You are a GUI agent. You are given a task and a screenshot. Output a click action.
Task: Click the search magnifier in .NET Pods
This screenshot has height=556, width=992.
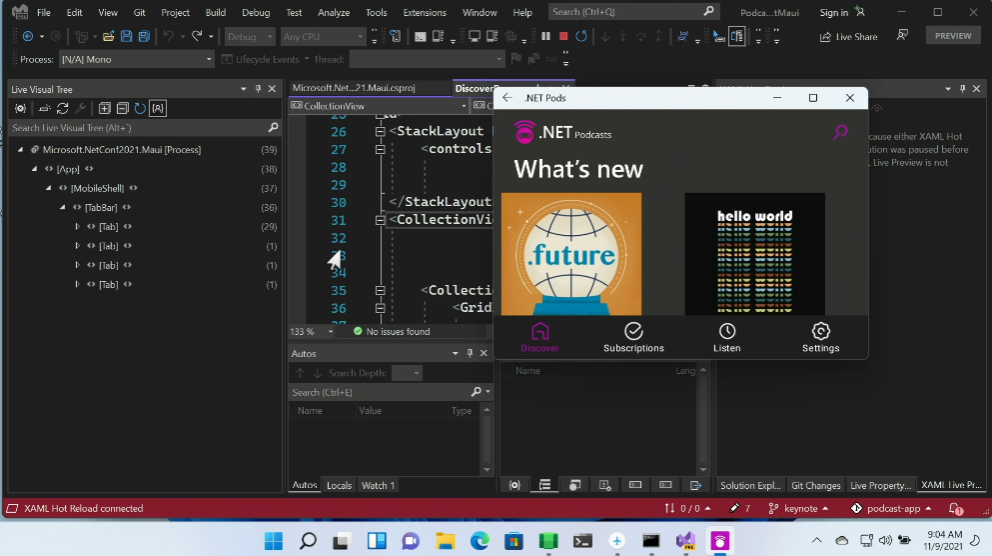tap(840, 131)
